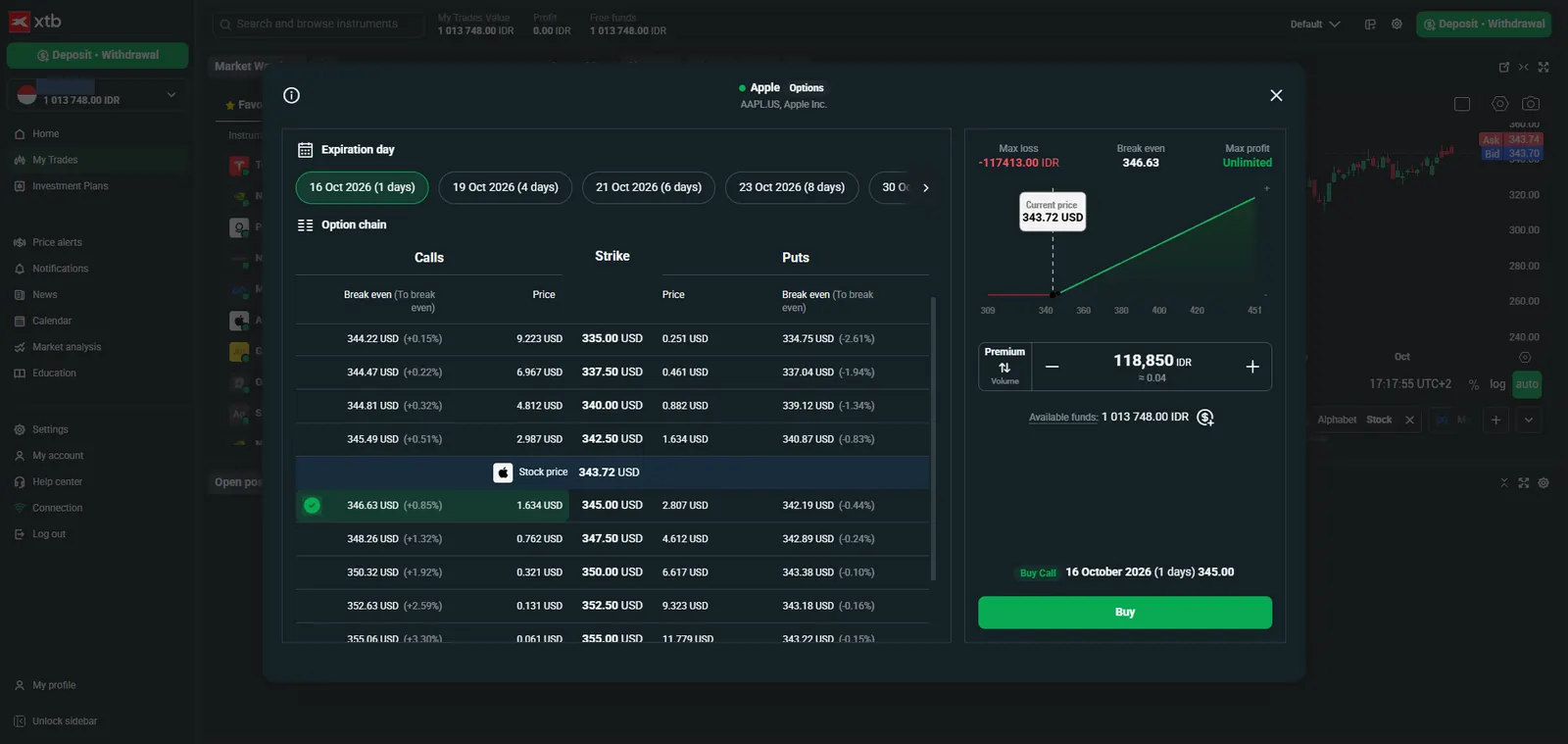Click the Calendar icon in sidebar
The image size is (1568, 744).
pyautogui.click(x=20, y=322)
